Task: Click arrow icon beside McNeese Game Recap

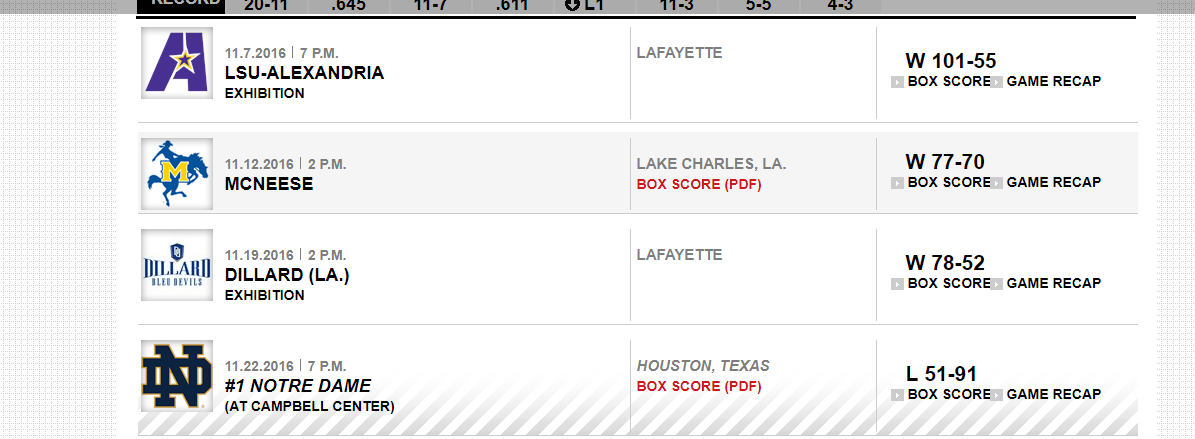Action: (996, 183)
